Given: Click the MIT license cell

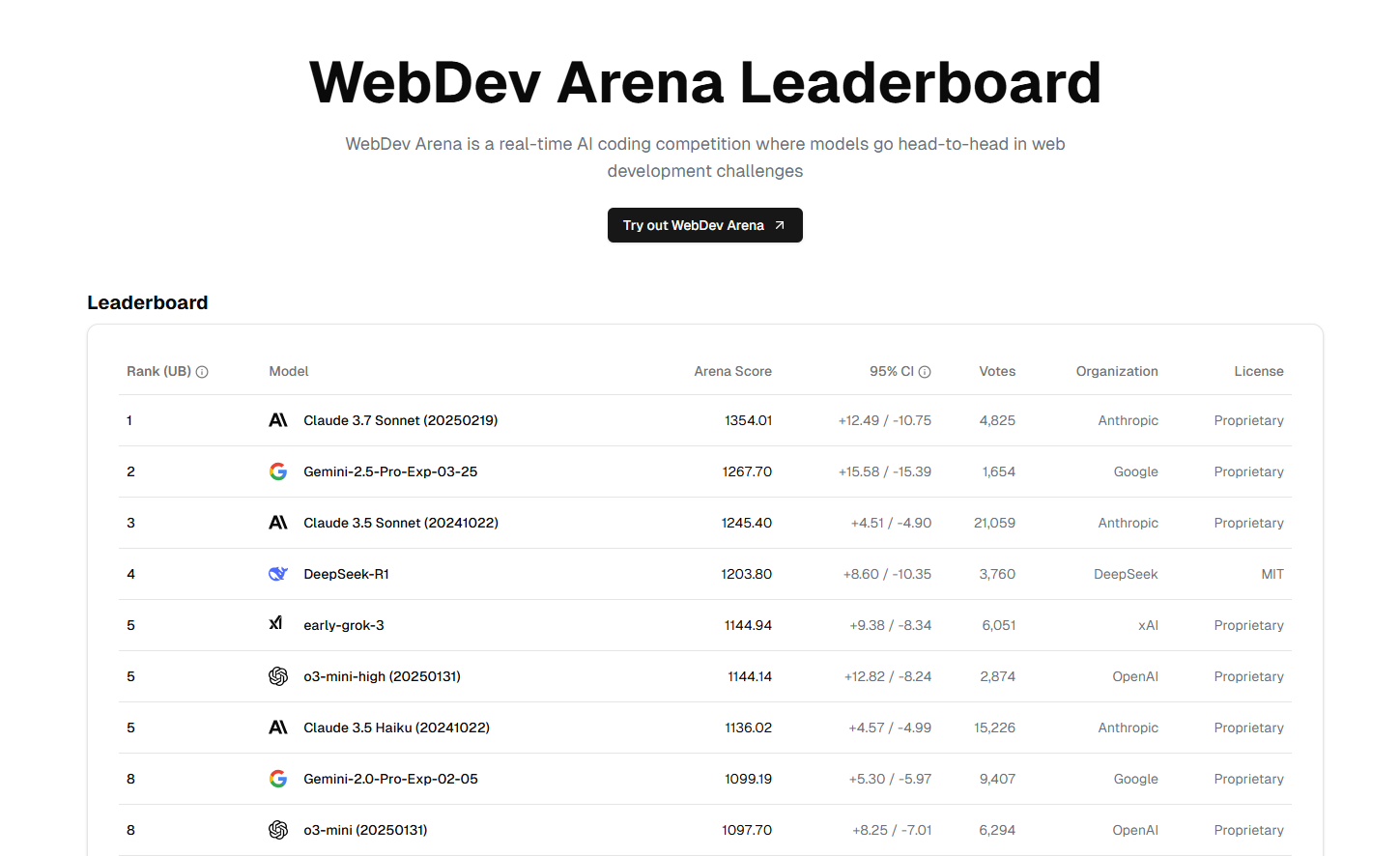Looking at the screenshot, I should tap(1272, 574).
